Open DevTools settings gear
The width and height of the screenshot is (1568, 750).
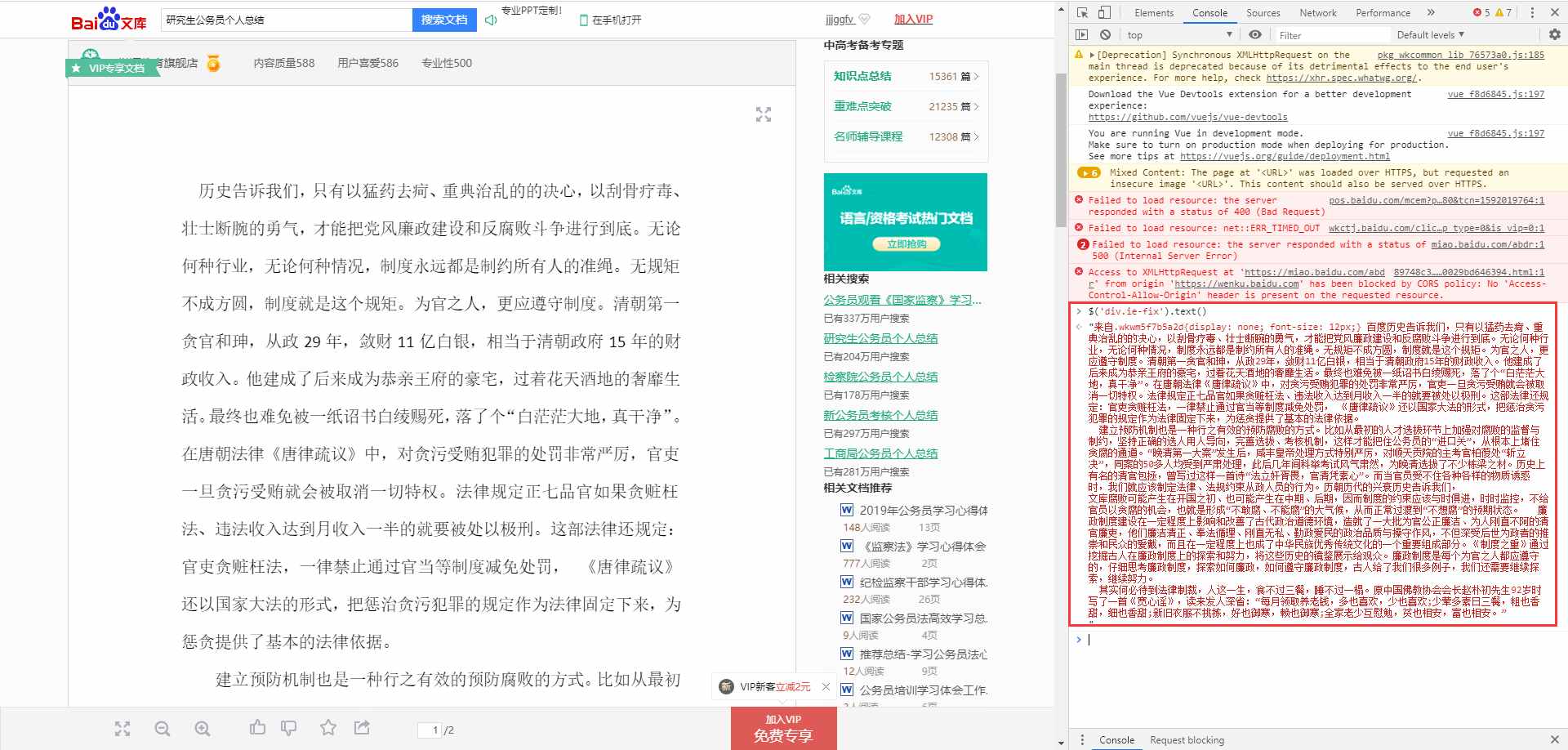coord(1555,34)
